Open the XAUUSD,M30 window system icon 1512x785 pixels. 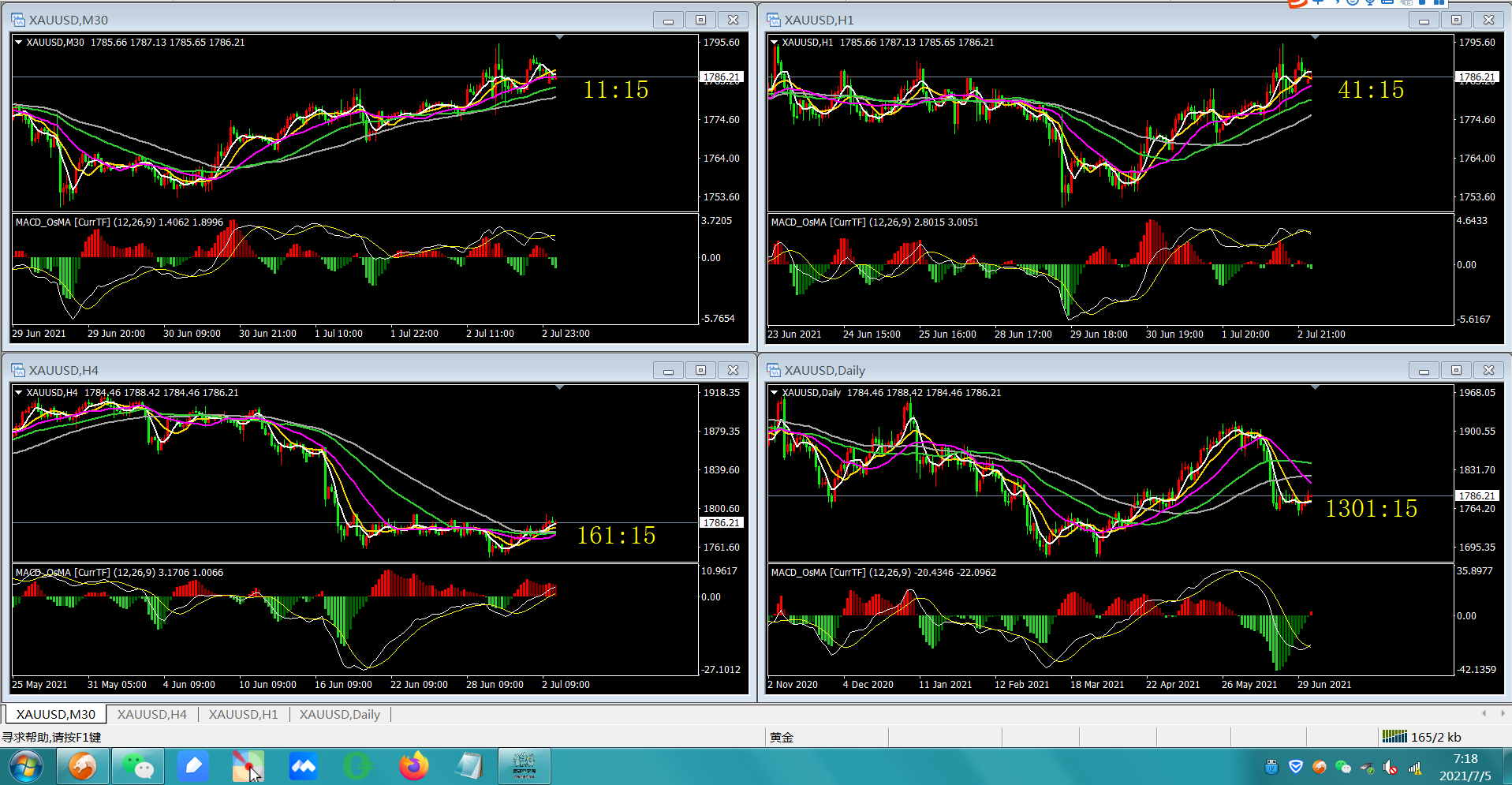point(17,20)
